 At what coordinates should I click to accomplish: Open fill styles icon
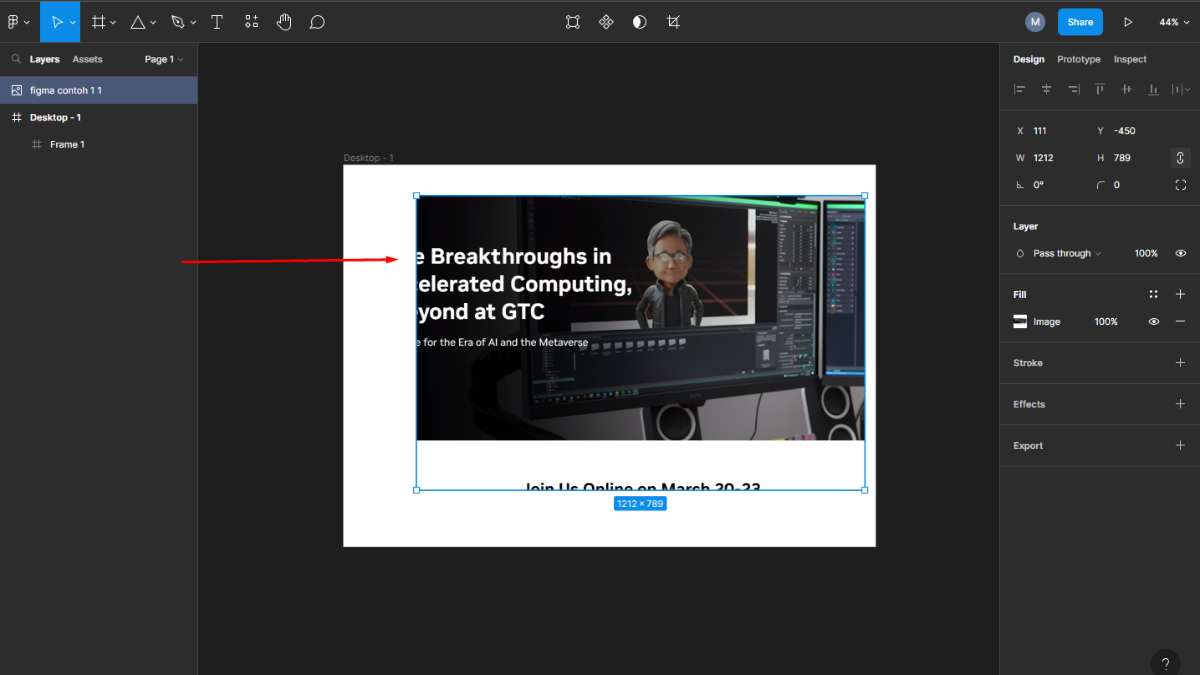tap(1153, 294)
